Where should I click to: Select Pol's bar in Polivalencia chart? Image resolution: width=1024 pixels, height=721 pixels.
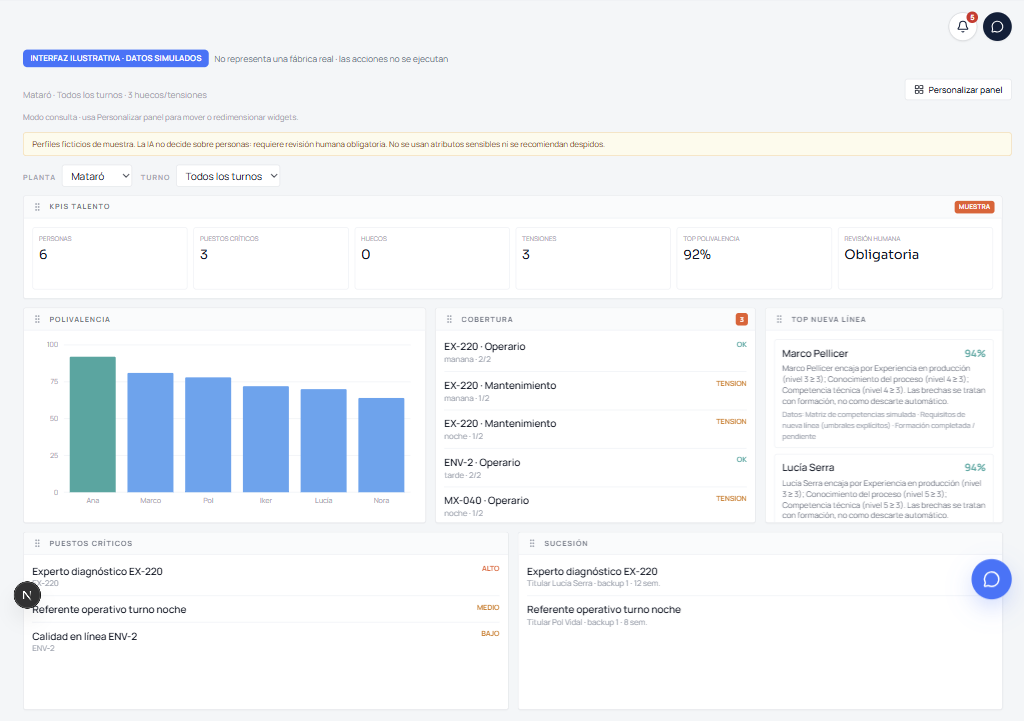point(208,434)
